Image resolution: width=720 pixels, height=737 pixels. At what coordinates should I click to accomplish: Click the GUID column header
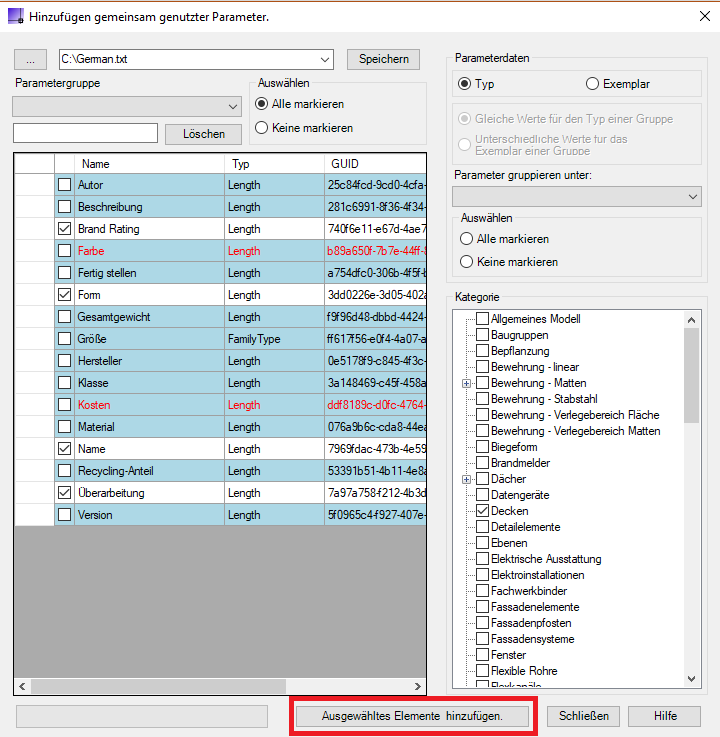tap(375, 164)
